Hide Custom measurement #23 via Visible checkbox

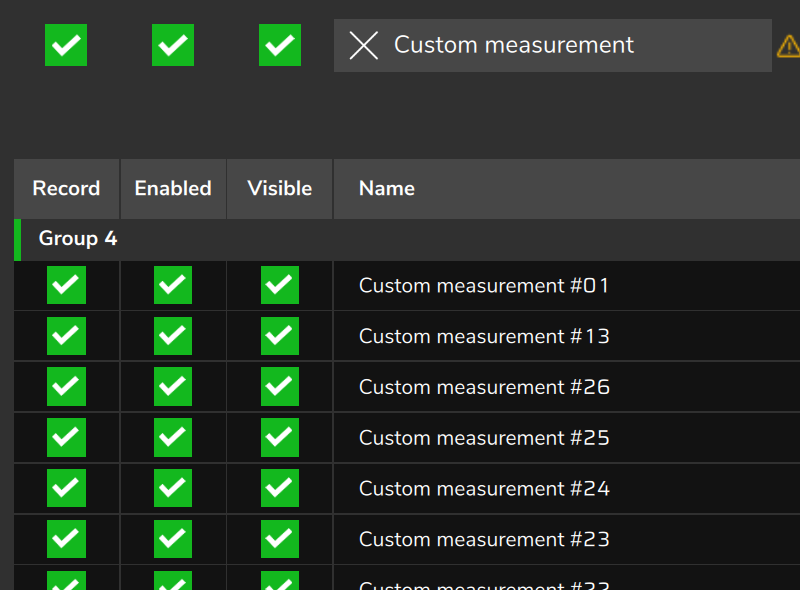(280, 539)
